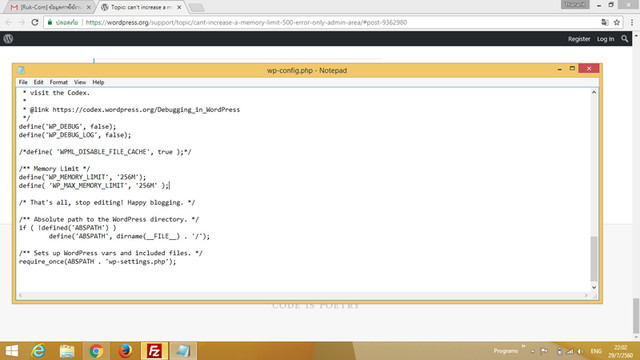
Task: Maximize the Notepad window
Action: pyautogui.click(x=572, y=69)
